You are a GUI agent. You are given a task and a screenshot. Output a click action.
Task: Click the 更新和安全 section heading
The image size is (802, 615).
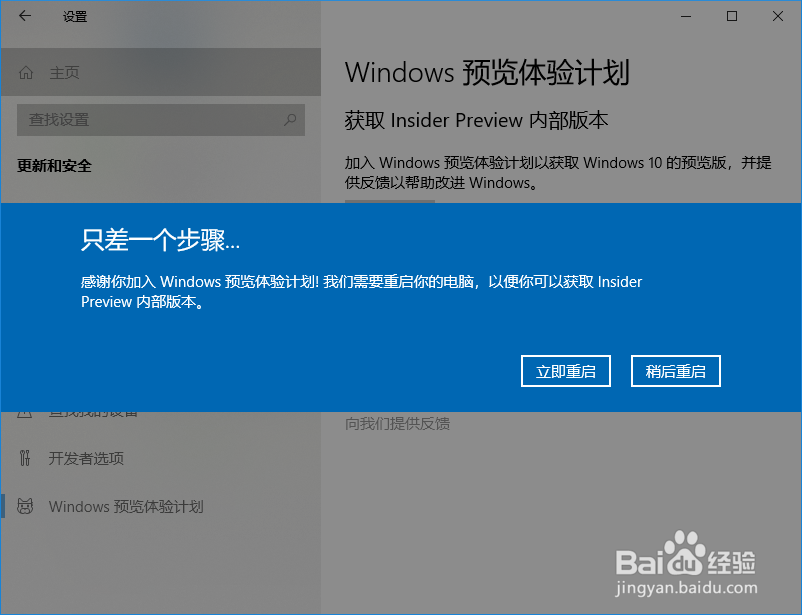pos(54,166)
